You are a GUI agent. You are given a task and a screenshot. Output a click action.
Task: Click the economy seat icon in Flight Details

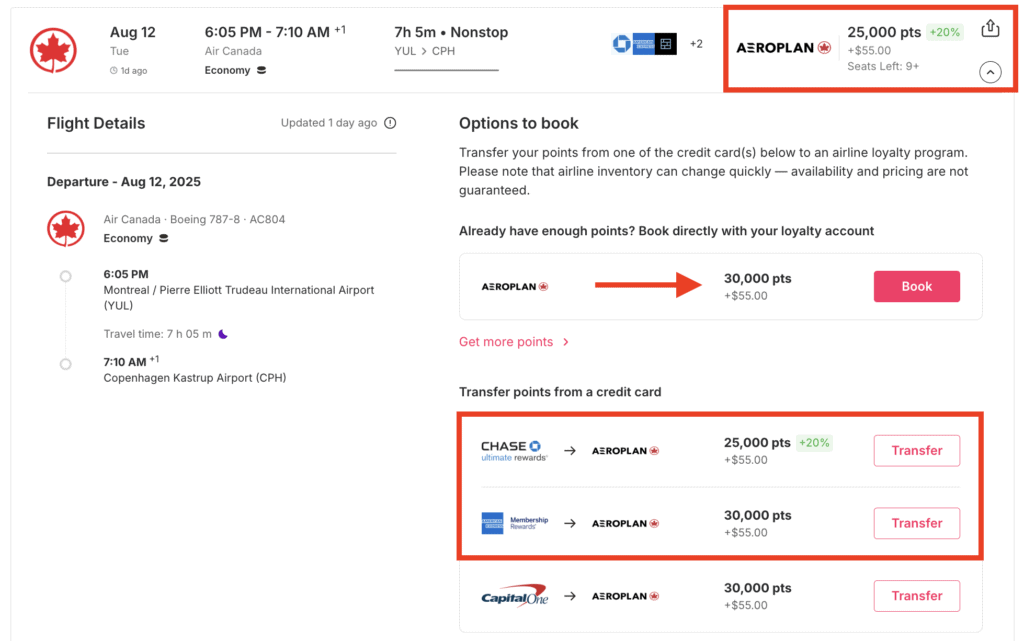164,238
